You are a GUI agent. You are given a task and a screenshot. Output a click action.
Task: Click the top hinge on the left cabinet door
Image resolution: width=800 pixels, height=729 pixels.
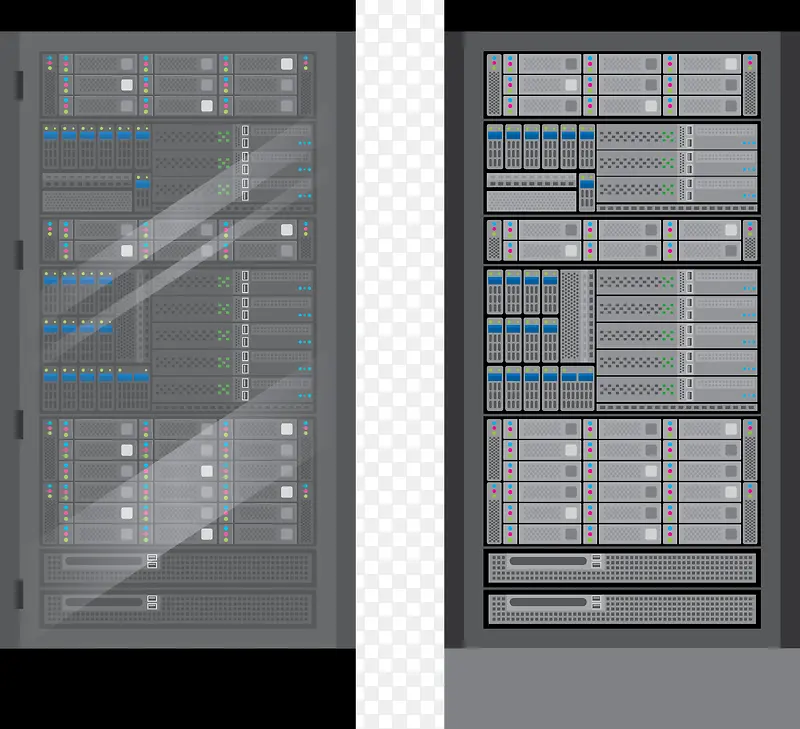click(x=18, y=85)
